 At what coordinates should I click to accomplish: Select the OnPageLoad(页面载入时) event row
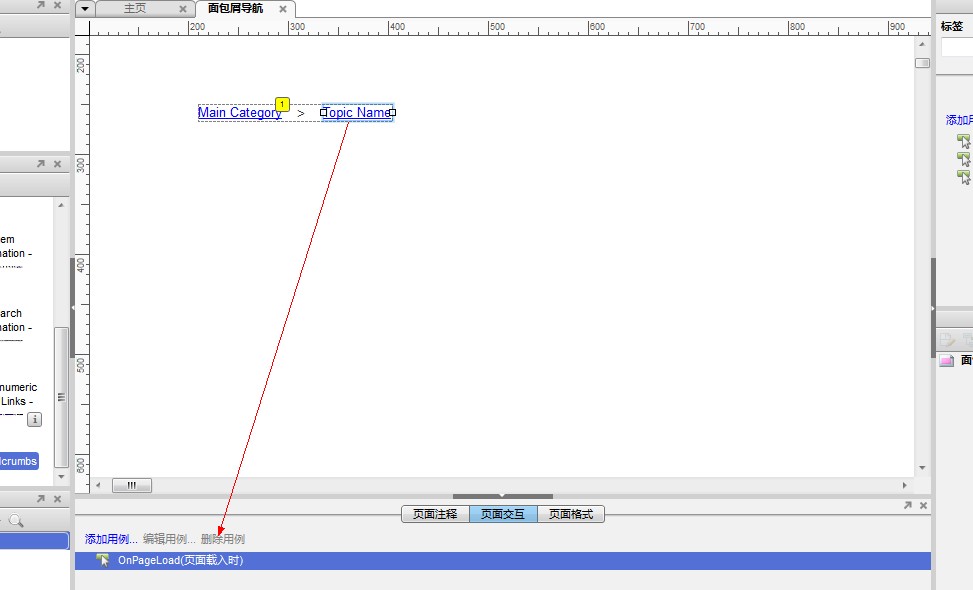pos(503,560)
